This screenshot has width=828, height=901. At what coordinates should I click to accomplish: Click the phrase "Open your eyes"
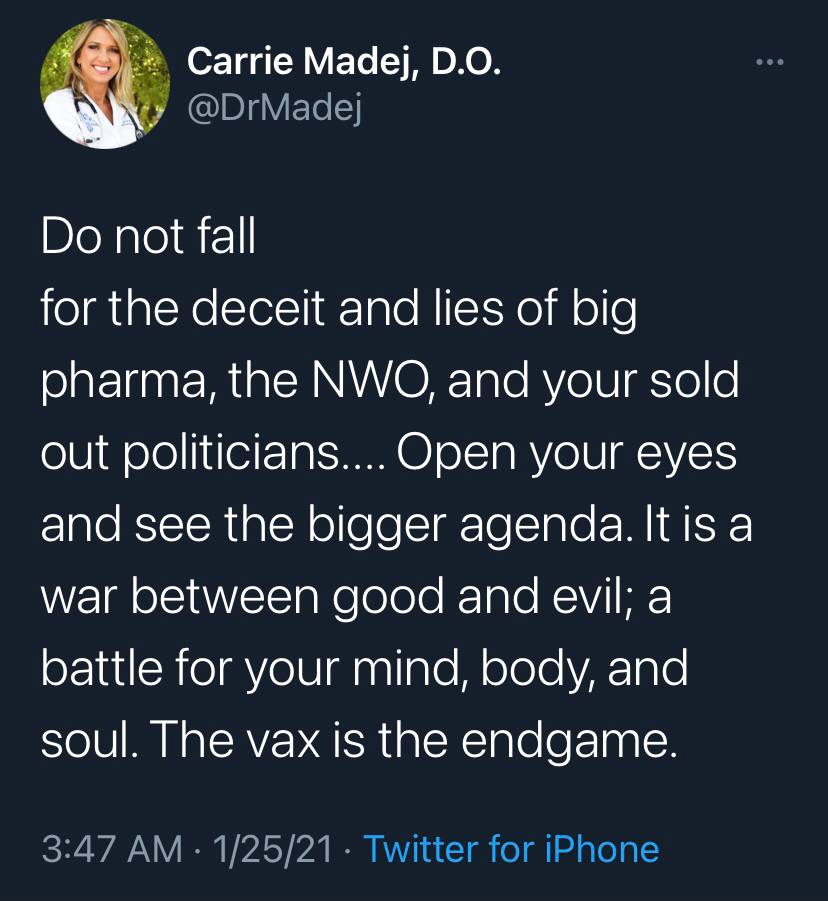click(566, 455)
